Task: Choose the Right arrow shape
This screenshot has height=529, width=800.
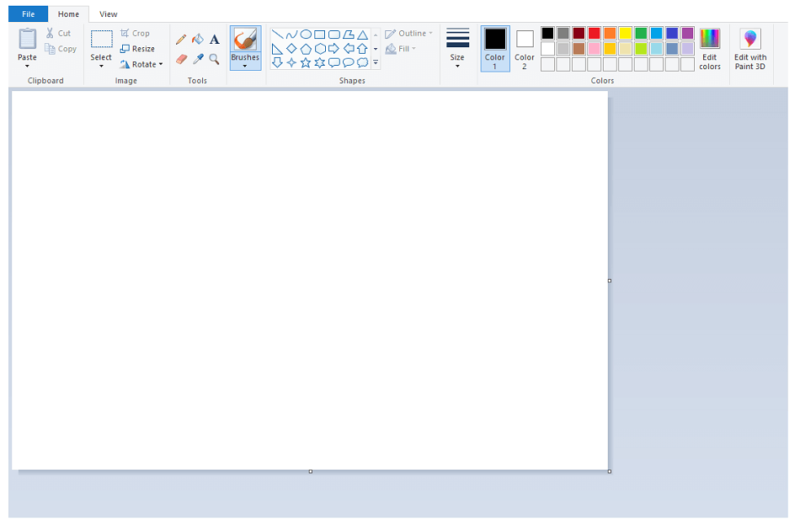Action: [x=334, y=49]
